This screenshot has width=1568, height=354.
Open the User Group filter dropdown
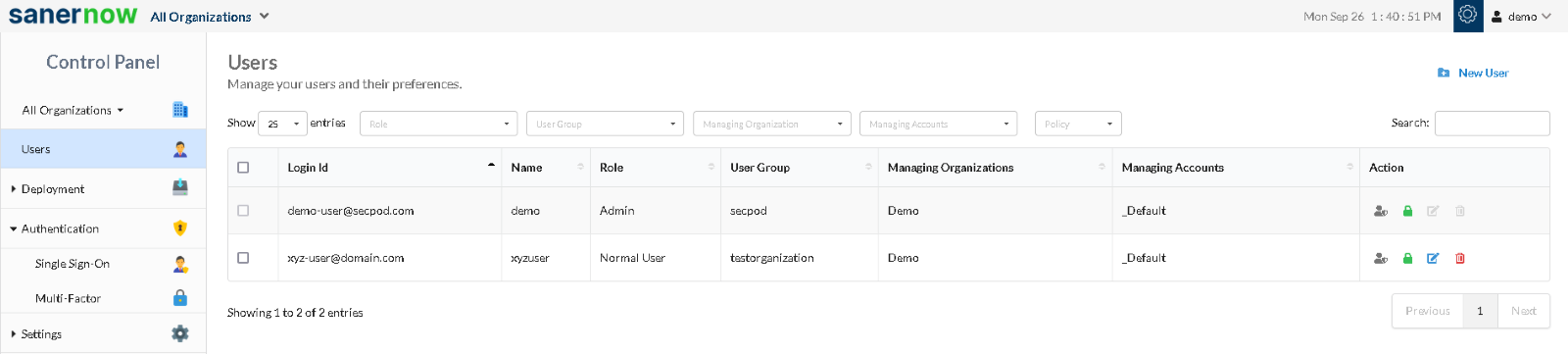click(605, 124)
